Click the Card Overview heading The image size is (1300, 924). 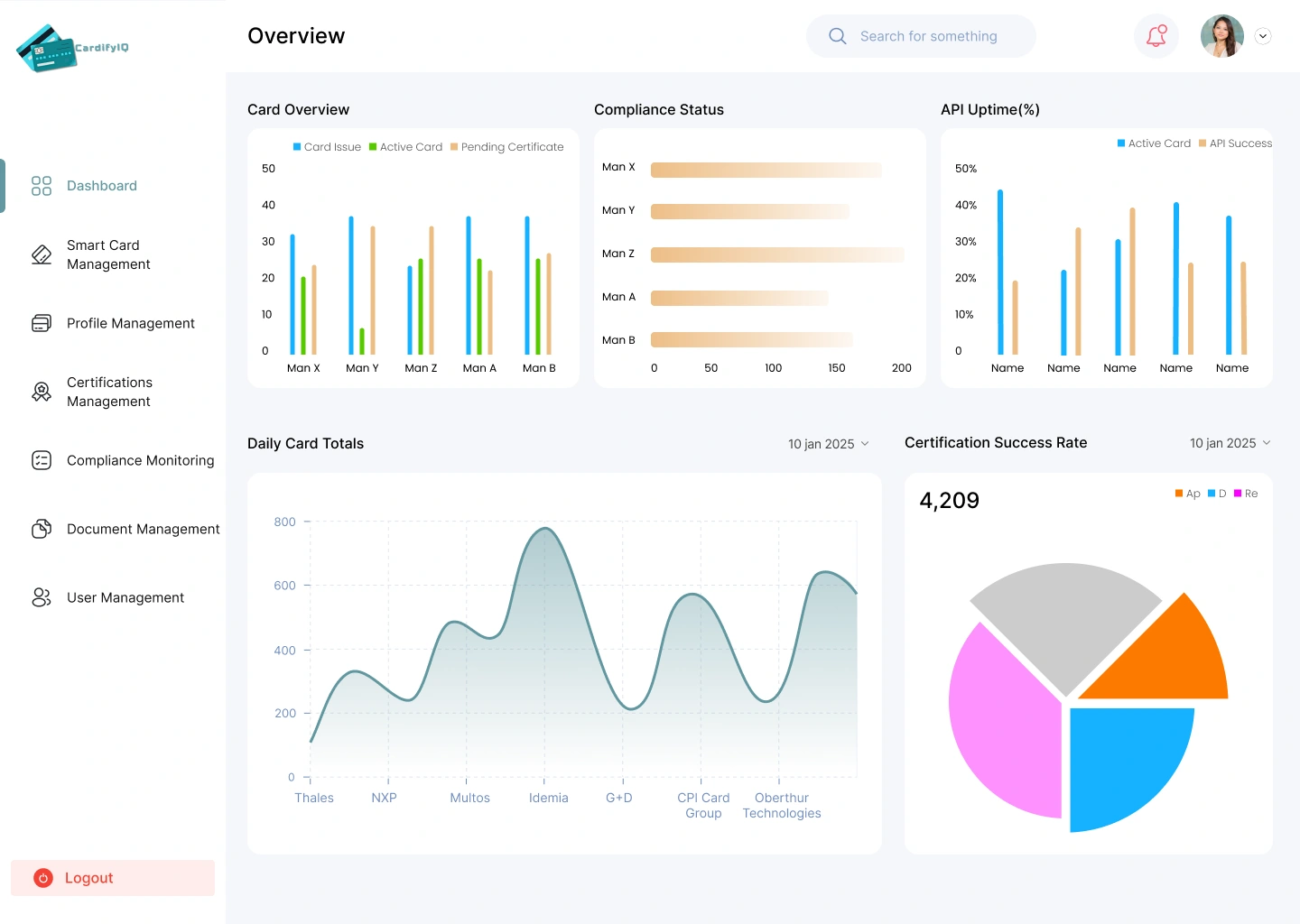click(298, 110)
